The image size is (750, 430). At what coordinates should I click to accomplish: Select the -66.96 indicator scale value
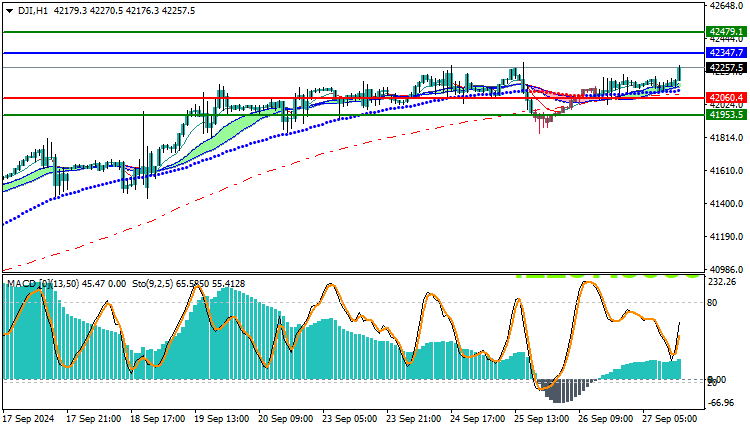[721, 403]
